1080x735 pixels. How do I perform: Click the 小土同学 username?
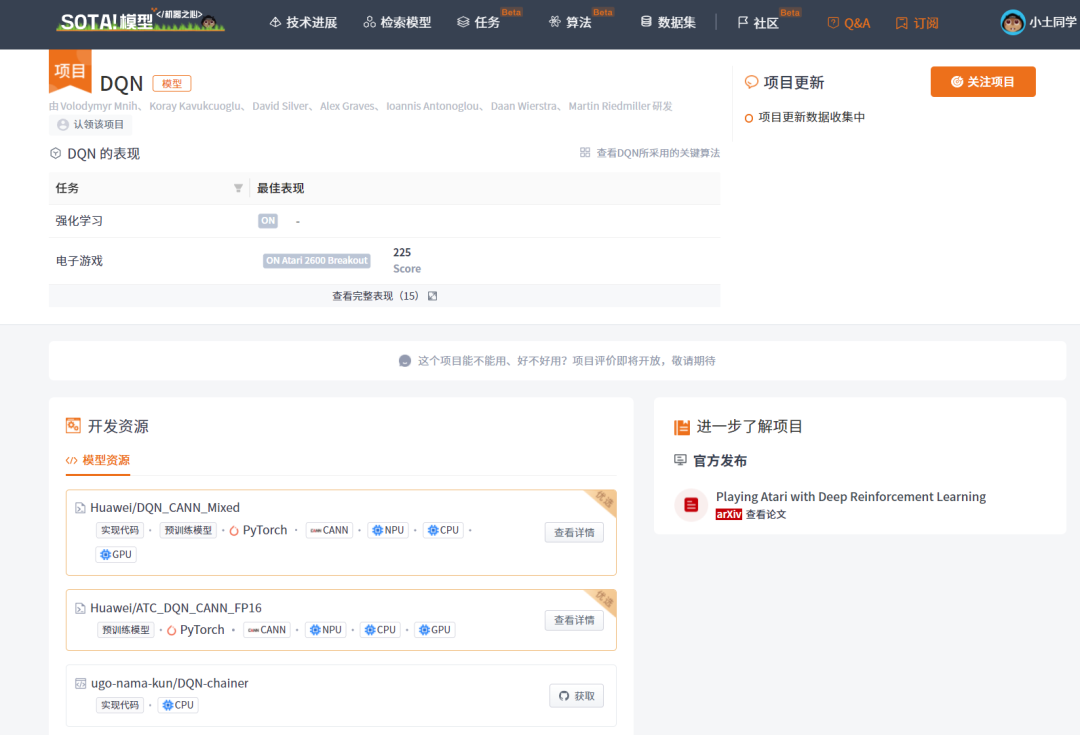tap(1052, 23)
